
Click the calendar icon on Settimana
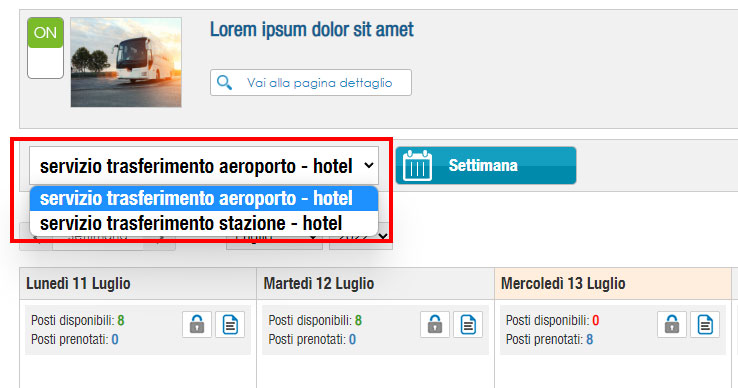pos(417,166)
